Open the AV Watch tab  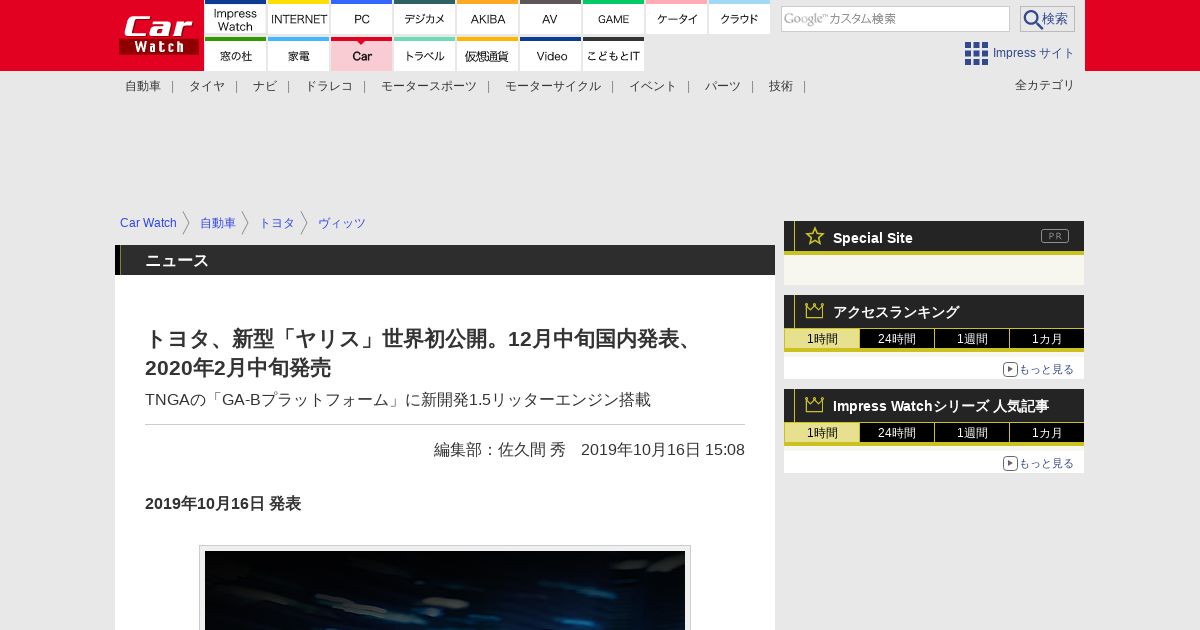coord(550,18)
